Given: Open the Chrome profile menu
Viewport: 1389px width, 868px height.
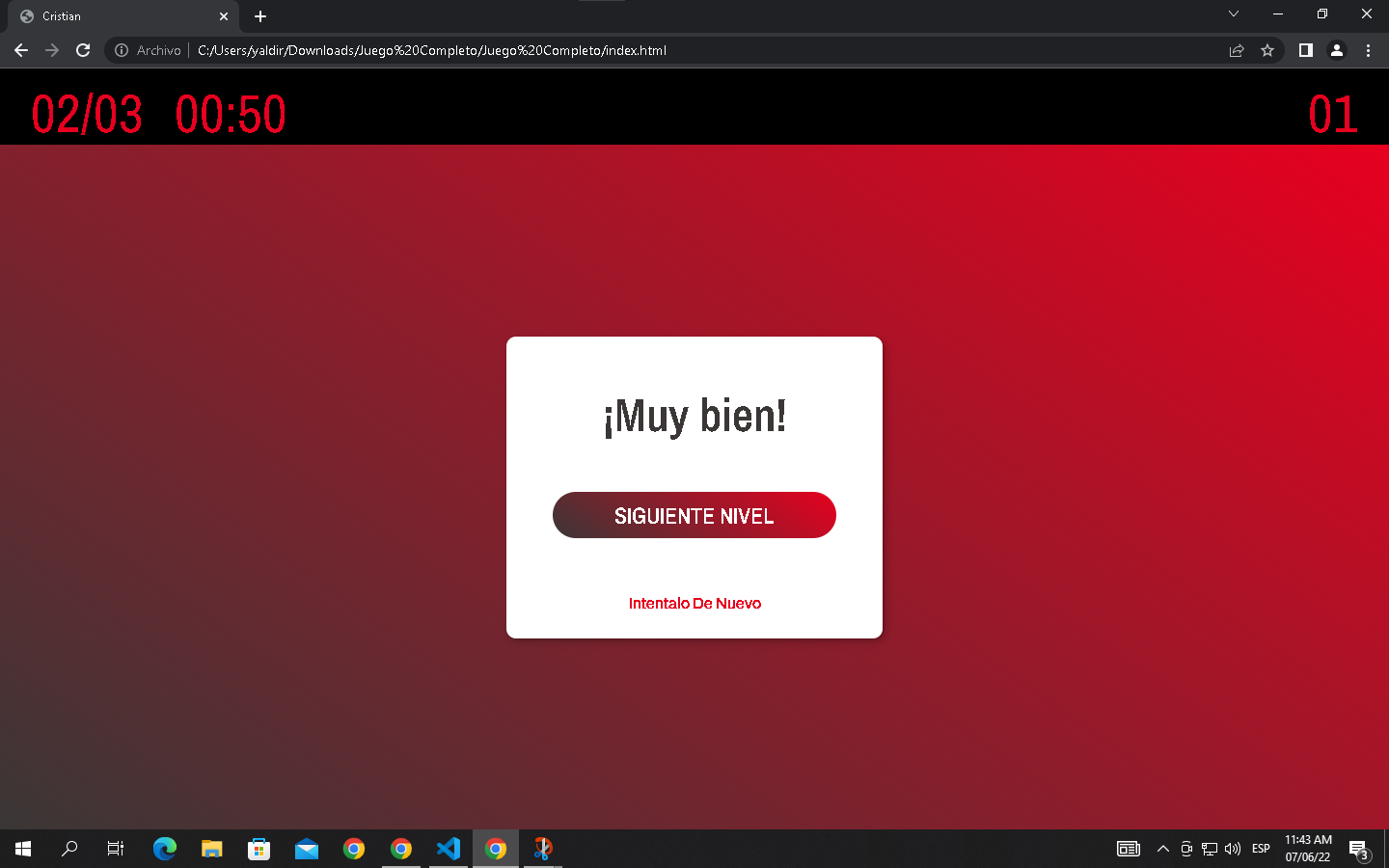Looking at the screenshot, I should pyautogui.click(x=1337, y=50).
